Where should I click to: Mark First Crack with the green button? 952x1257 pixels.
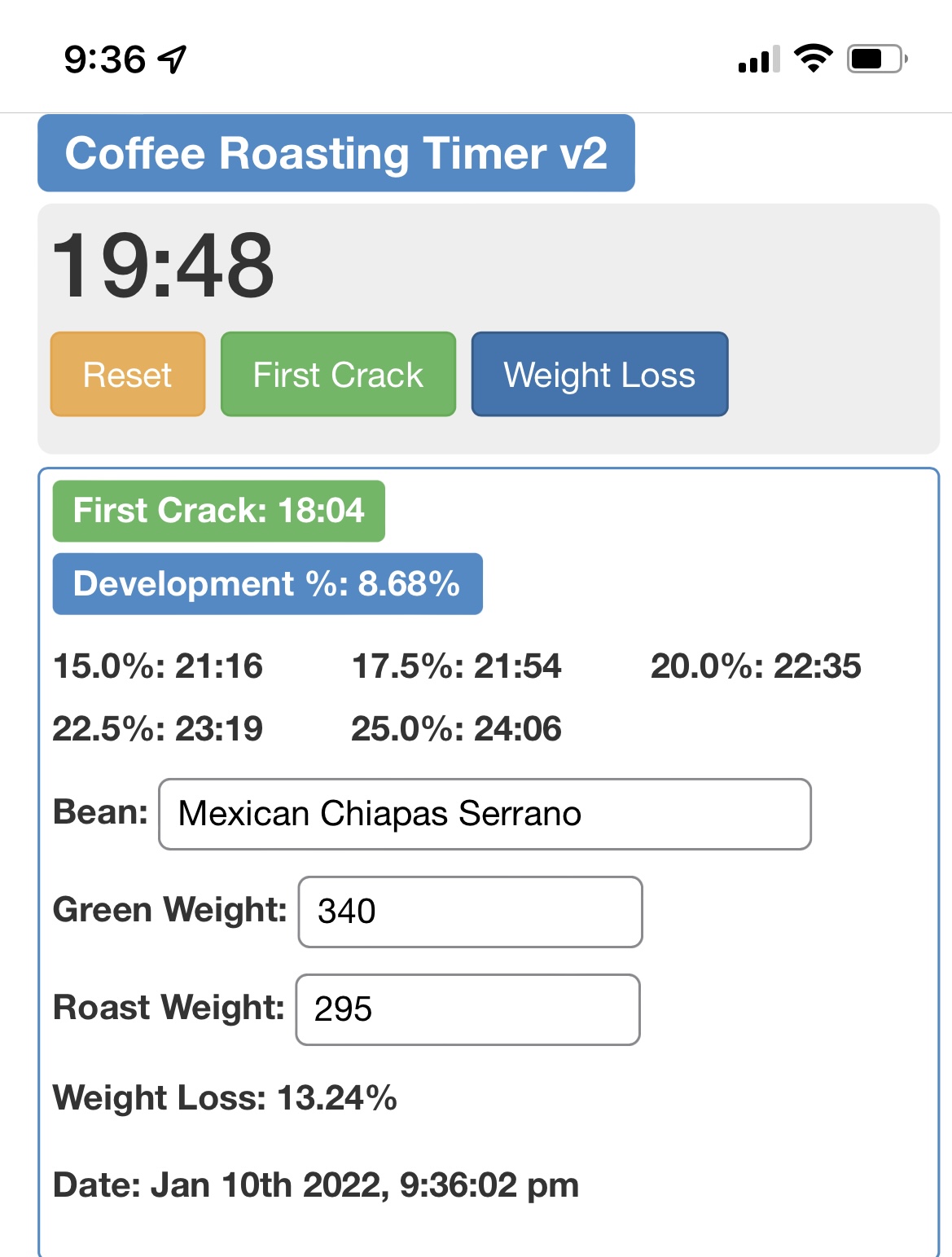pyautogui.click(x=338, y=374)
